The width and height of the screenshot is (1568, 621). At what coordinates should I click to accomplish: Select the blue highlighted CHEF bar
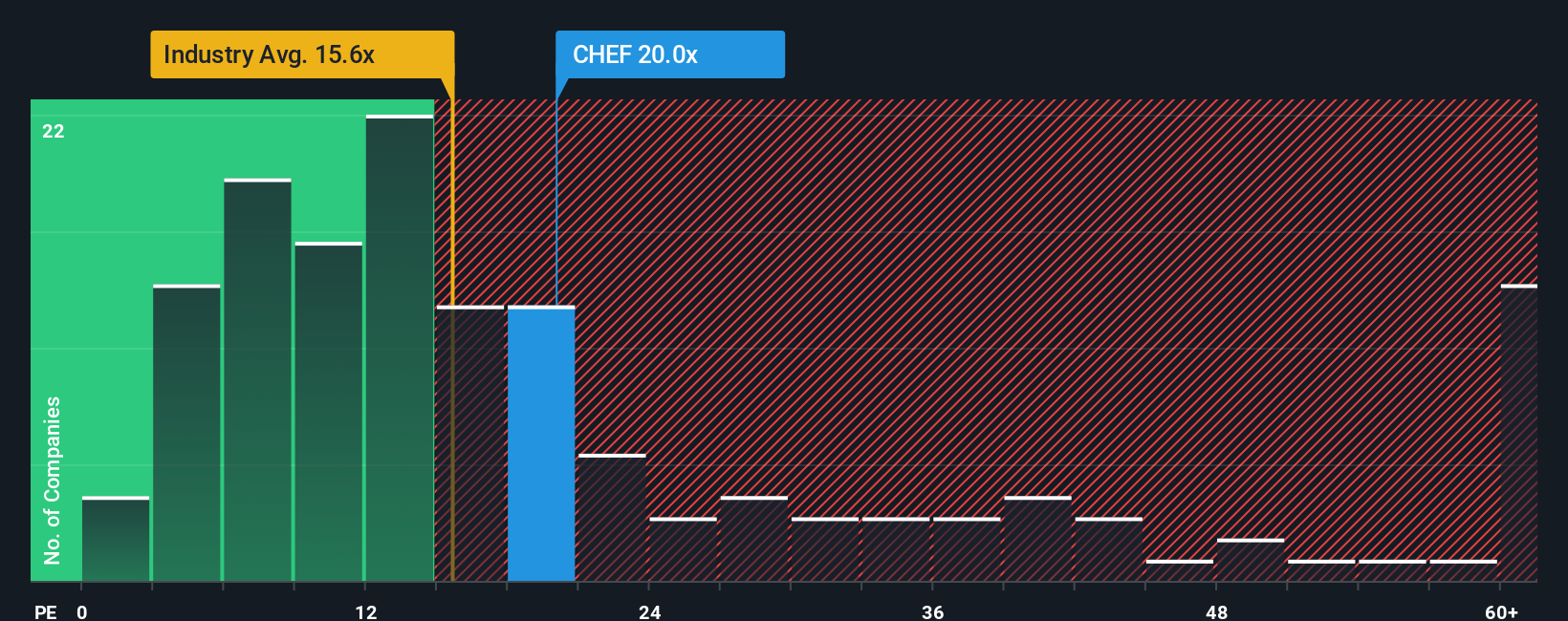tap(541, 443)
